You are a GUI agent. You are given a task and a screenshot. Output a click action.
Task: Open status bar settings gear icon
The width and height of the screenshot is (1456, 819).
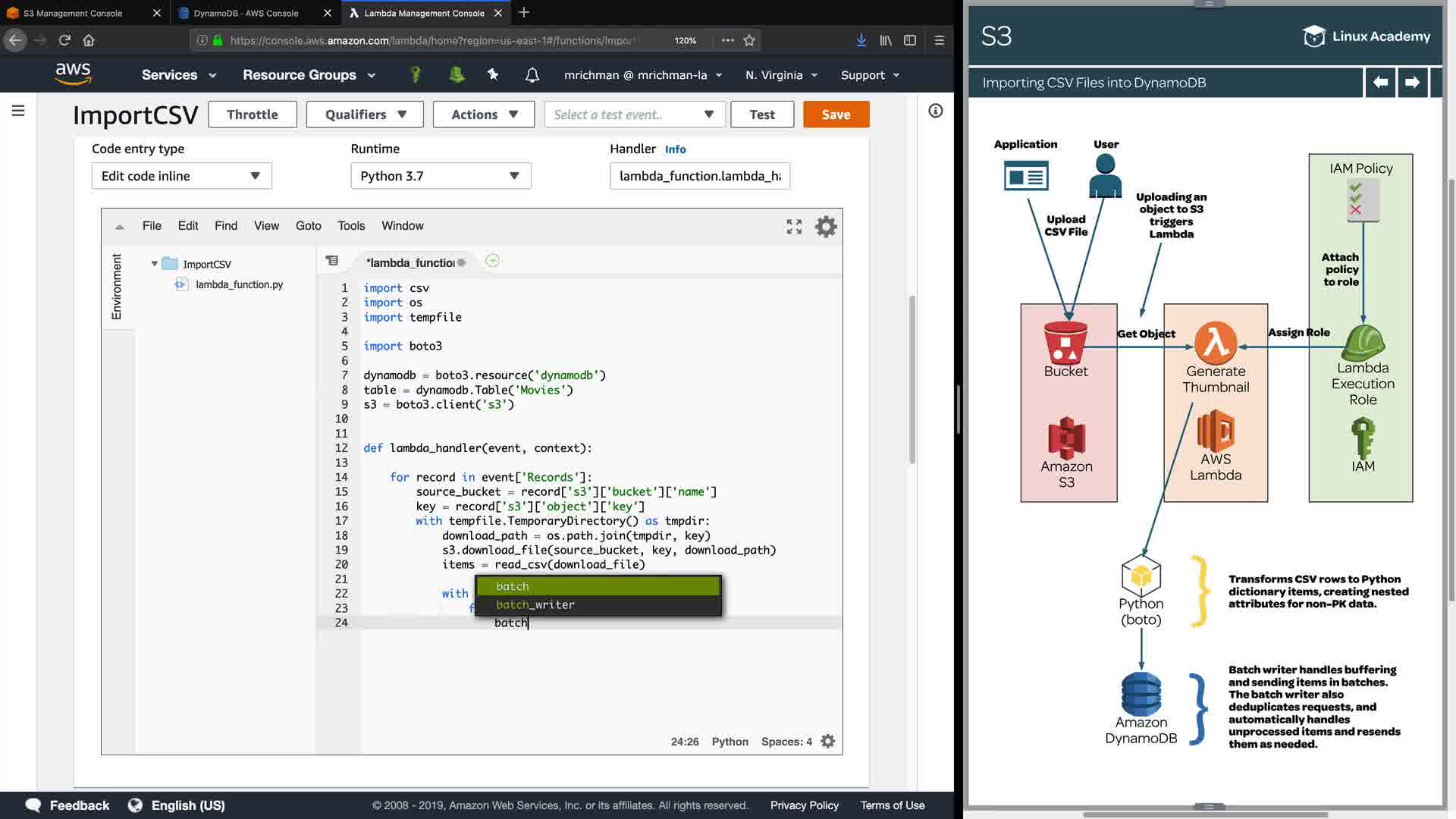click(827, 741)
